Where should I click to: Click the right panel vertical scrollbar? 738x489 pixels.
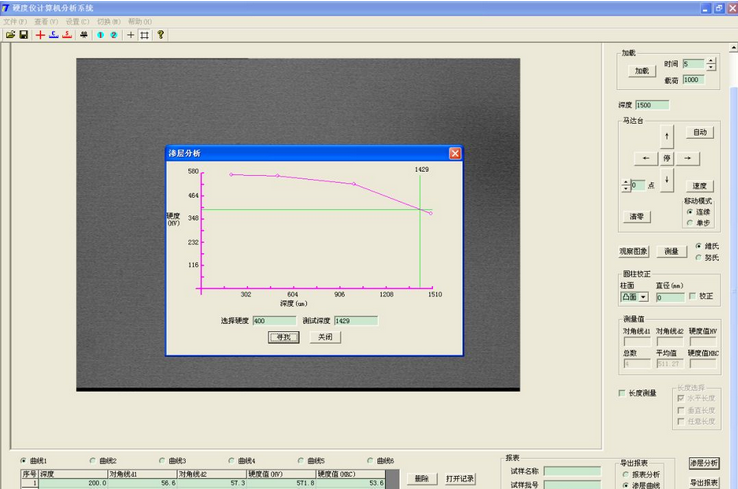click(x=732, y=250)
